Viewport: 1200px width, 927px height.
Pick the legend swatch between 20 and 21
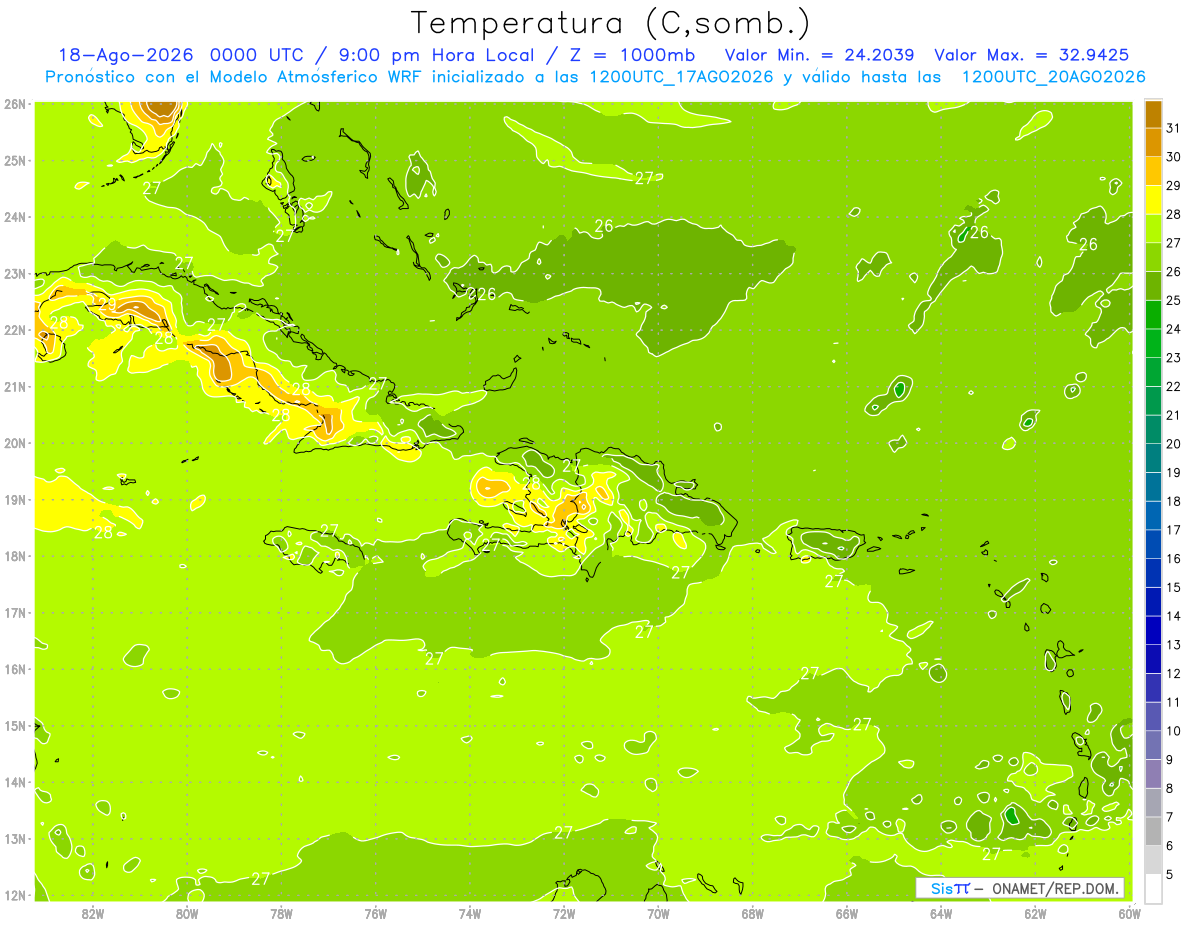click(x=1153, y=430)
